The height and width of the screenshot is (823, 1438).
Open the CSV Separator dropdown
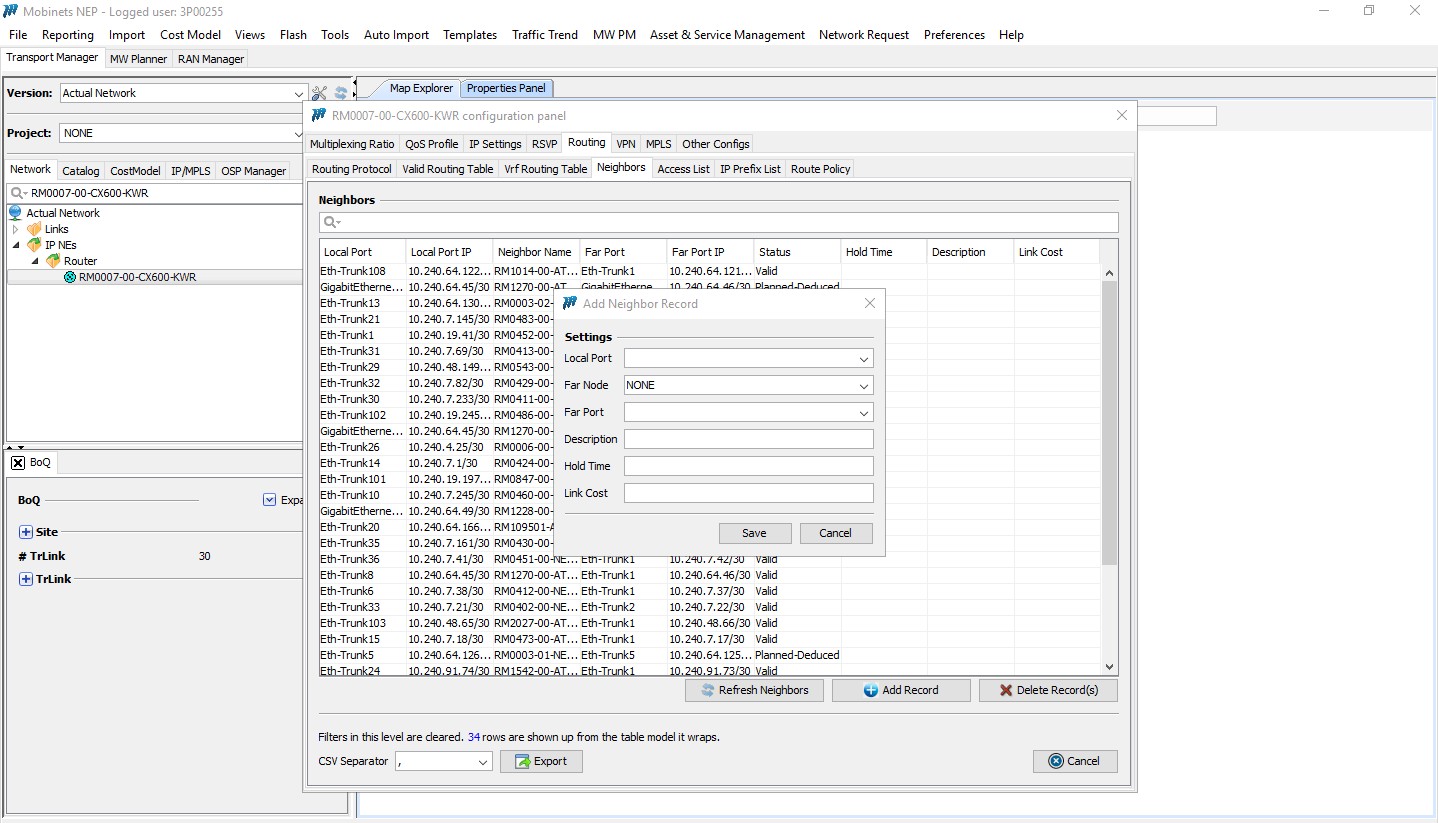point(443,762)
